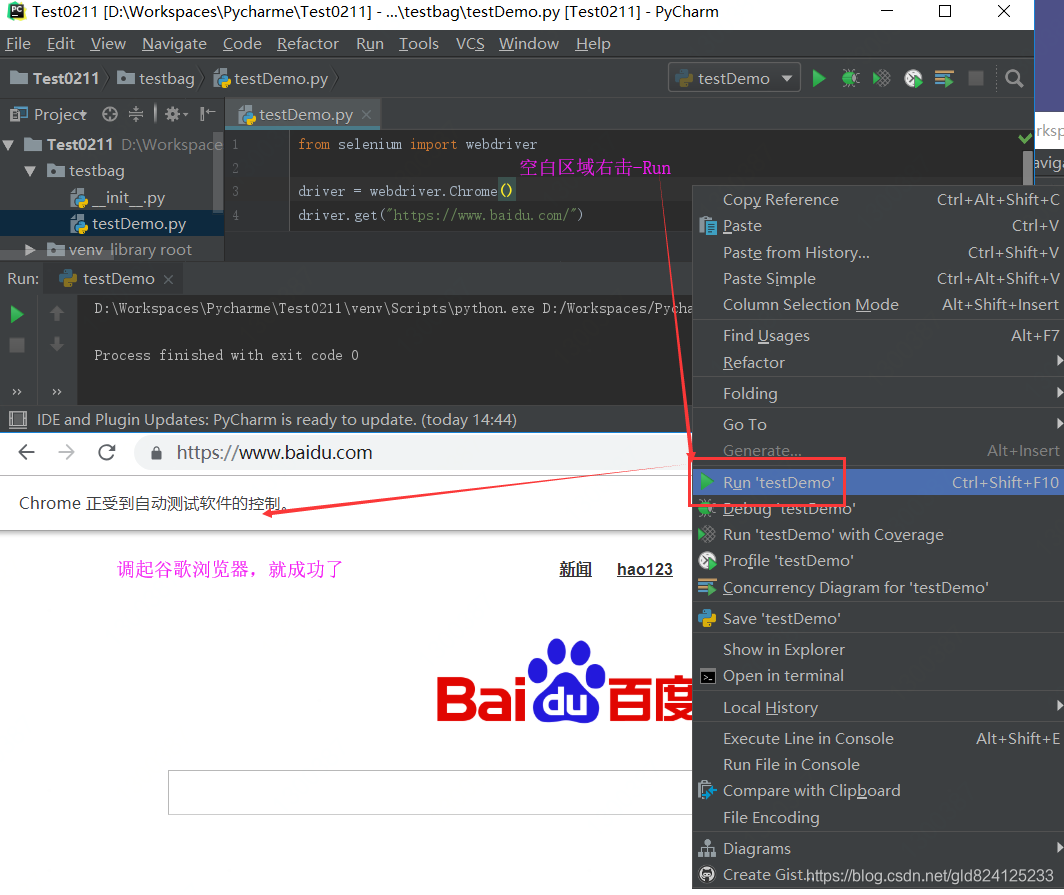Click the Stop square in main toolbar

pyautogui.click(x=976, y=79)
